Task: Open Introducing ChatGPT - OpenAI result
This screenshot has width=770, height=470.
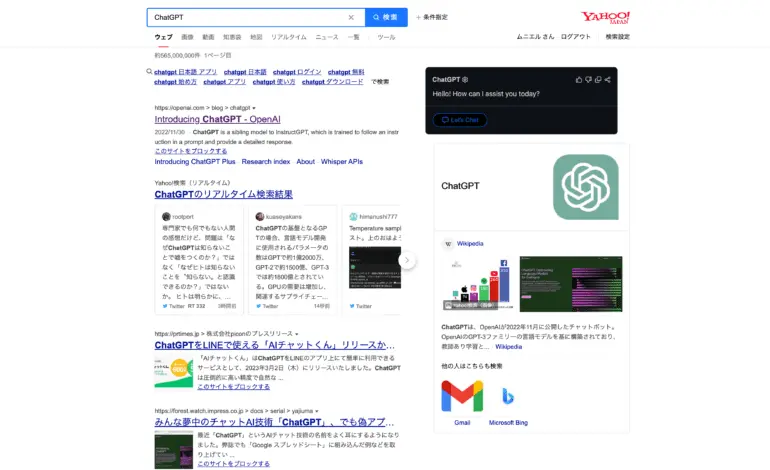Action: coord(218,119)
